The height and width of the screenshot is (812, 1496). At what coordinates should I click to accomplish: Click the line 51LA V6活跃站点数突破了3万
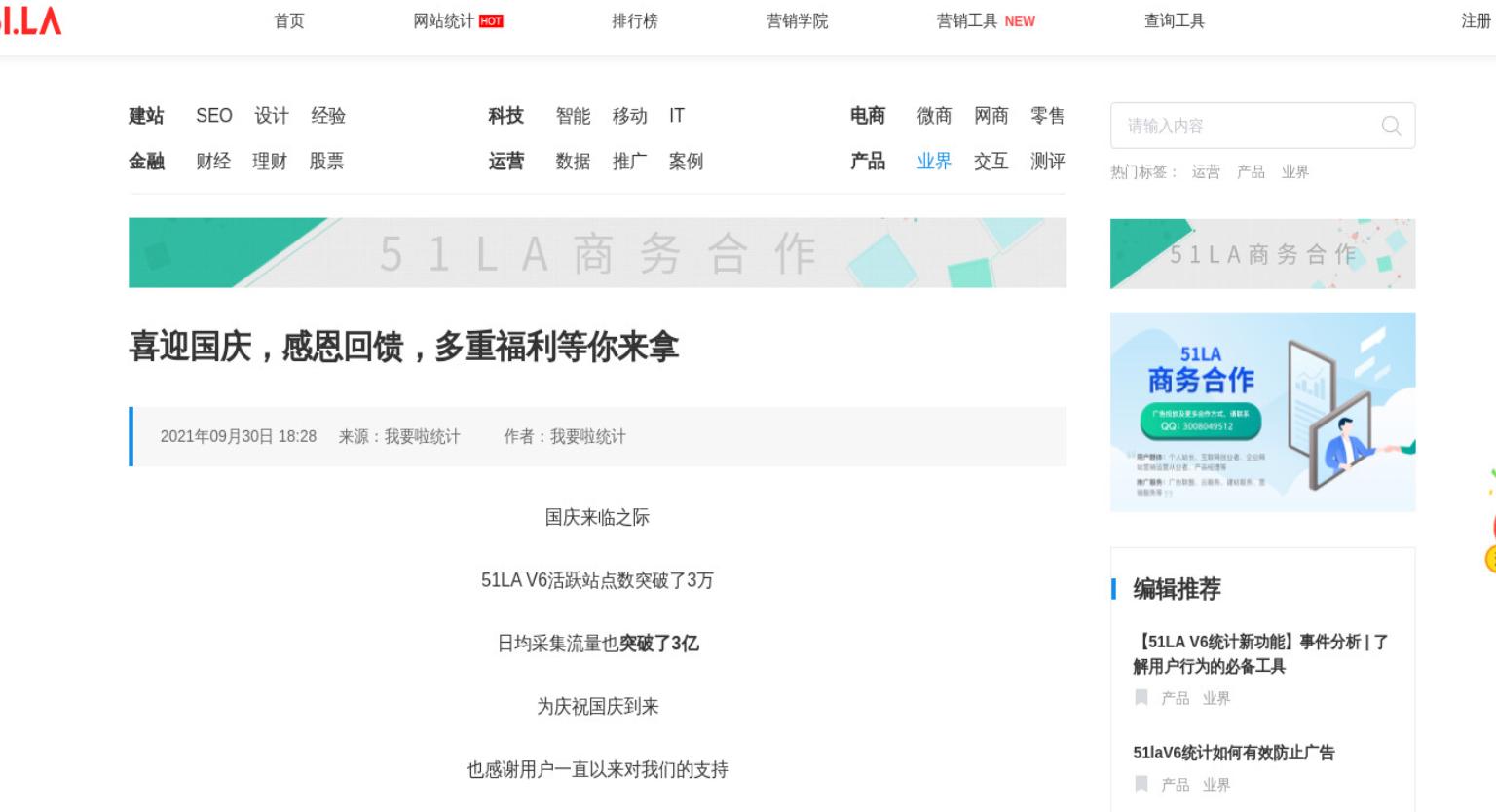point(597,580)
